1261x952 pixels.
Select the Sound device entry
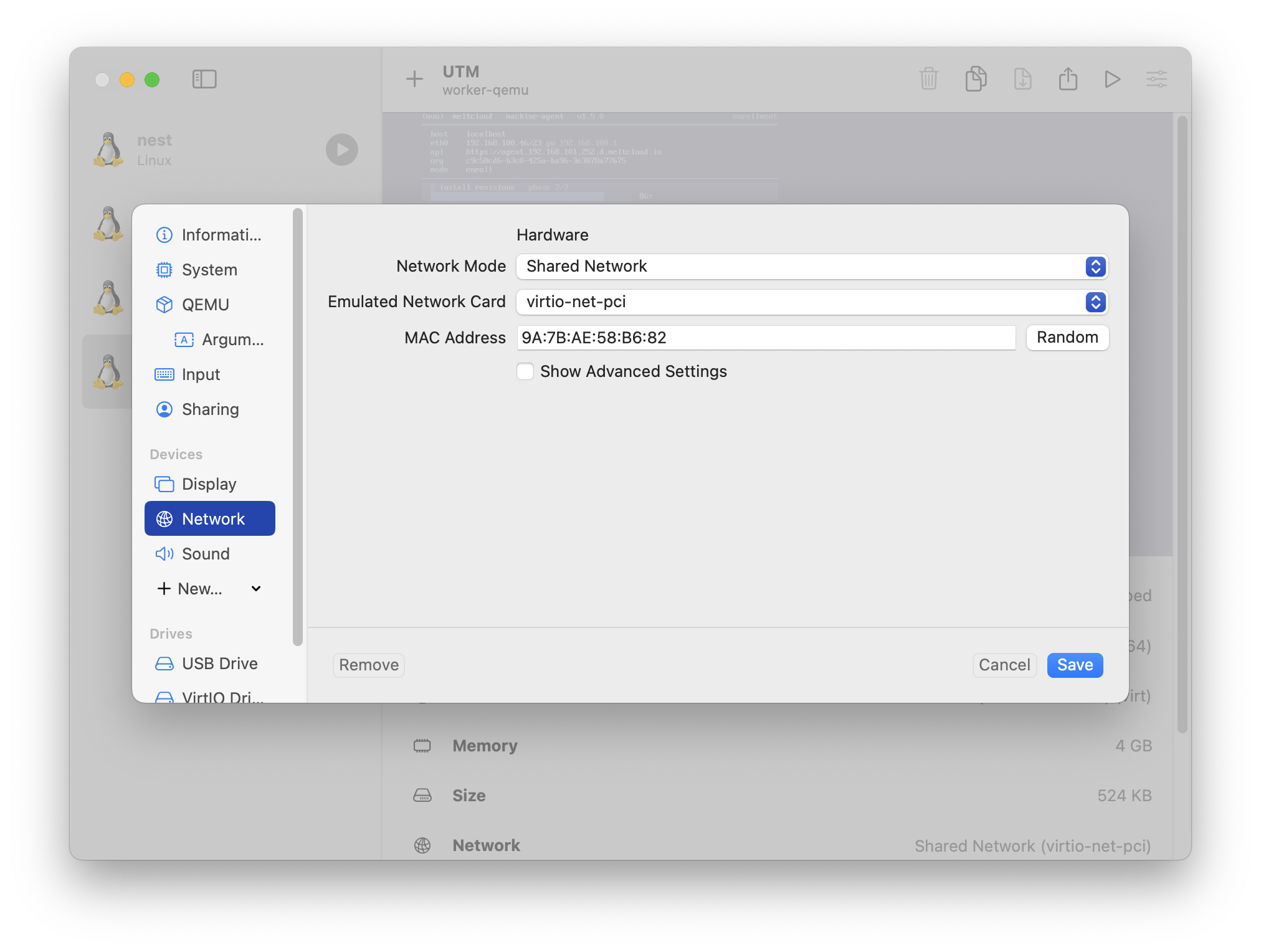[x=210, y=554]
